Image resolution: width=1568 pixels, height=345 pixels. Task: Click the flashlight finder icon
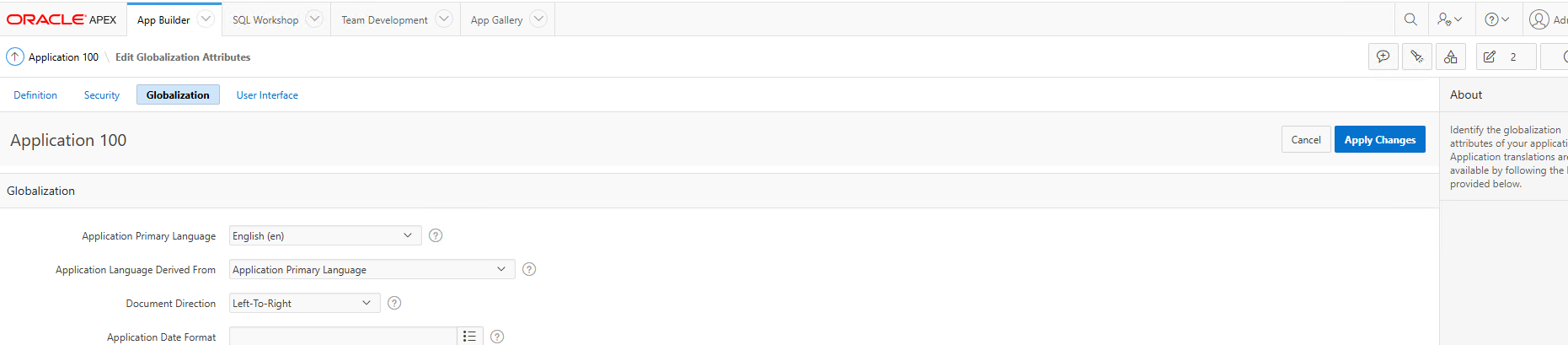pyautogui.click(x=1417, y=57)
